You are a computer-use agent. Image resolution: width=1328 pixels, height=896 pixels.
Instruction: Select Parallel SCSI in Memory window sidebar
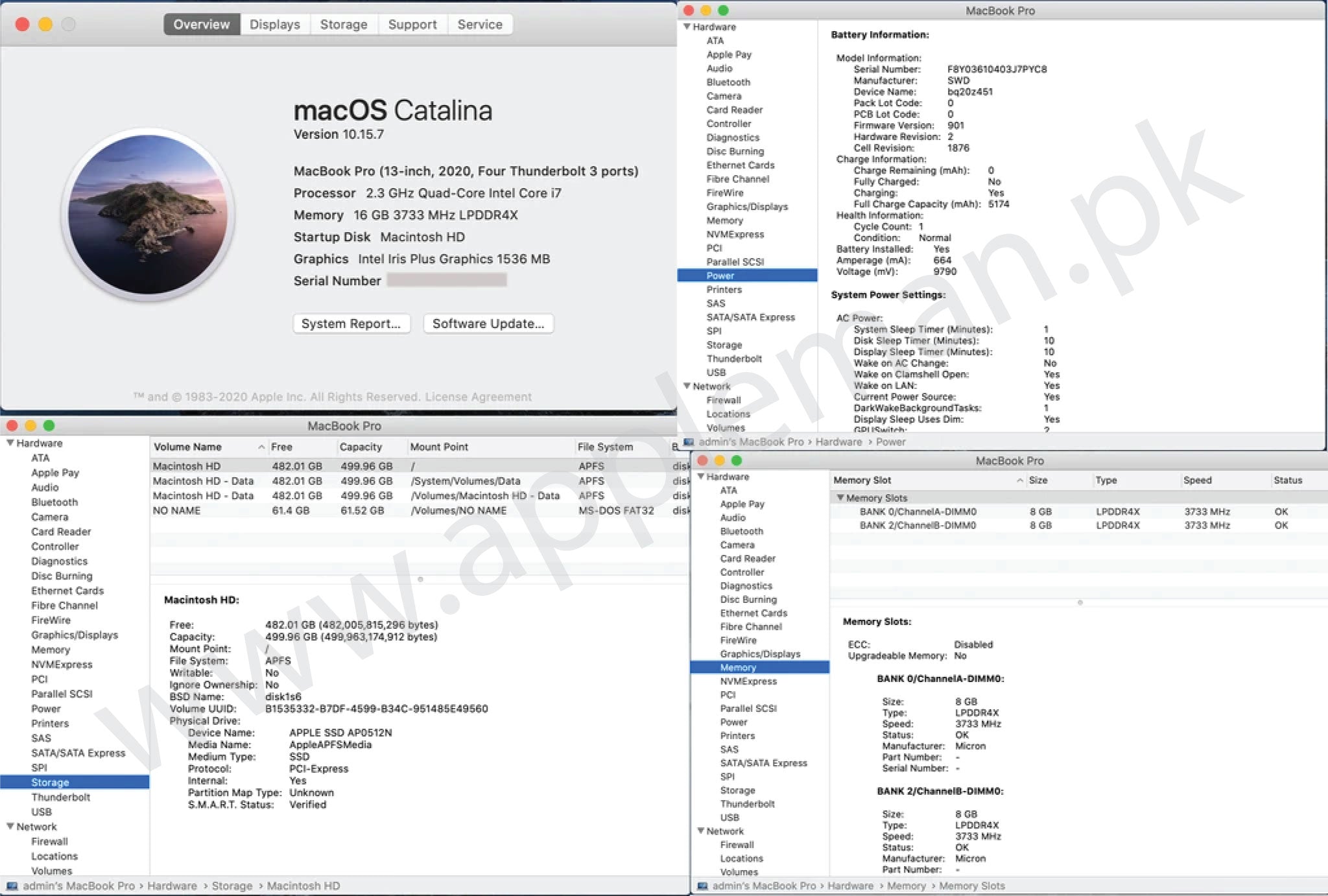click(x=748, y=708)
